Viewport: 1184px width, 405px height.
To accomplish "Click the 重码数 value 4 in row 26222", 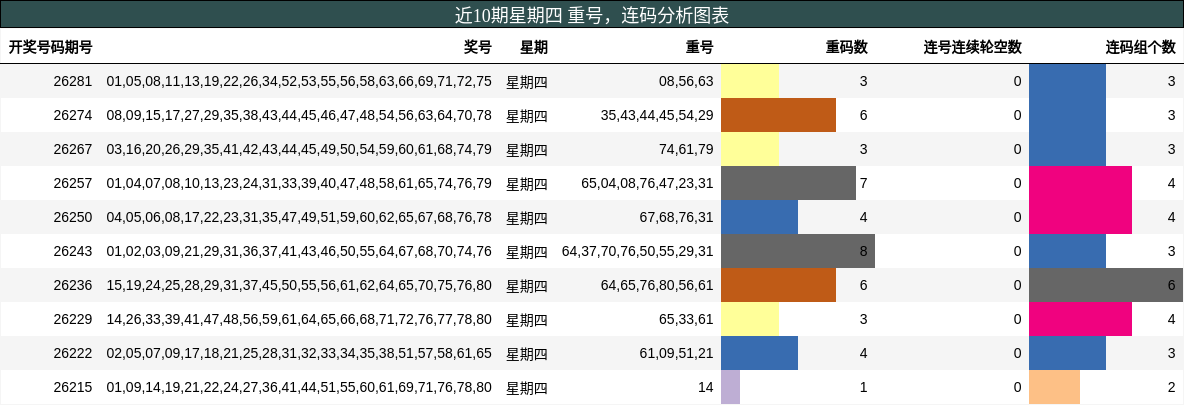I will [x=864, y=353].
